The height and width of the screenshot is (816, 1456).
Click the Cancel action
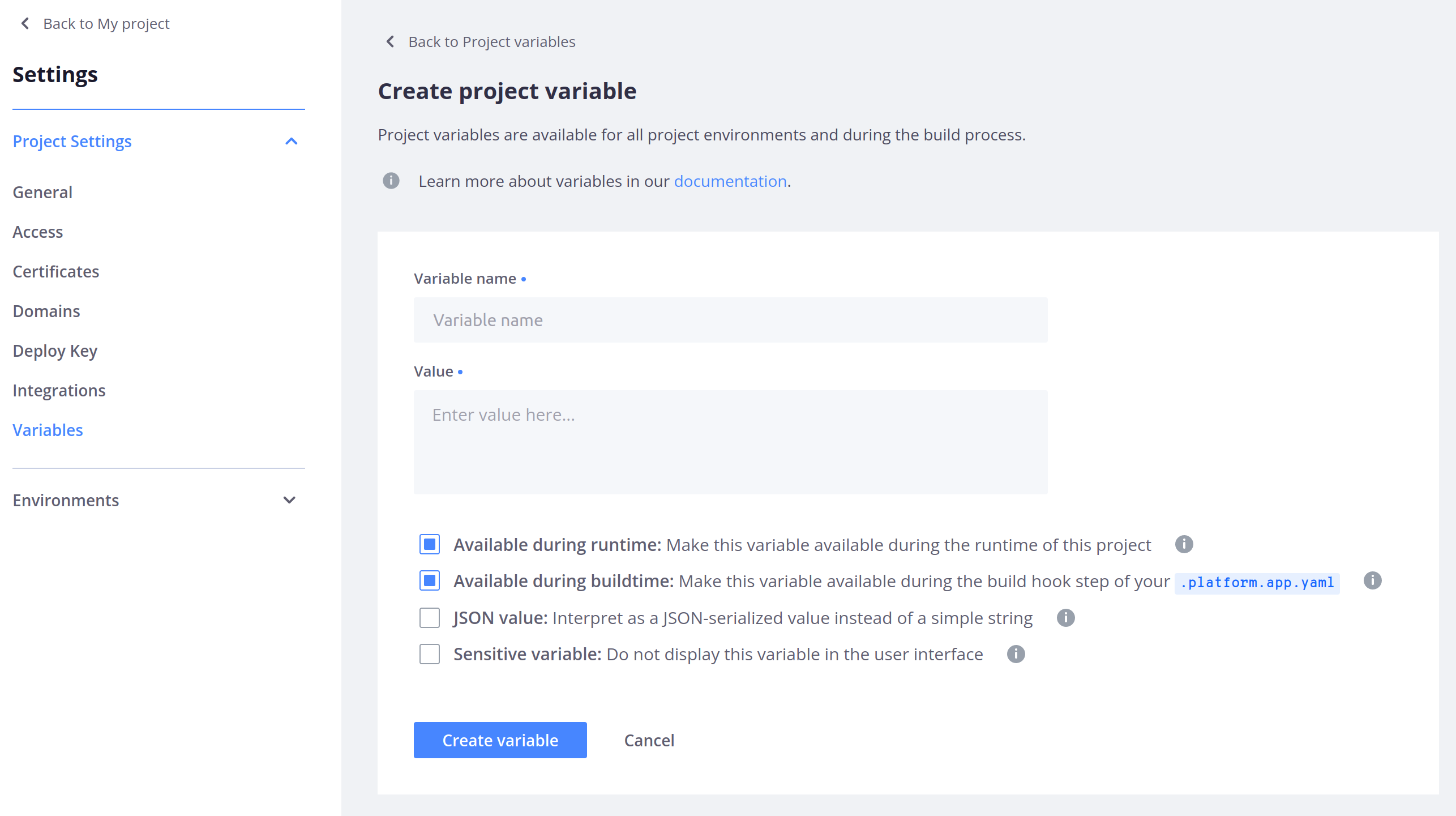click(649, 740)
